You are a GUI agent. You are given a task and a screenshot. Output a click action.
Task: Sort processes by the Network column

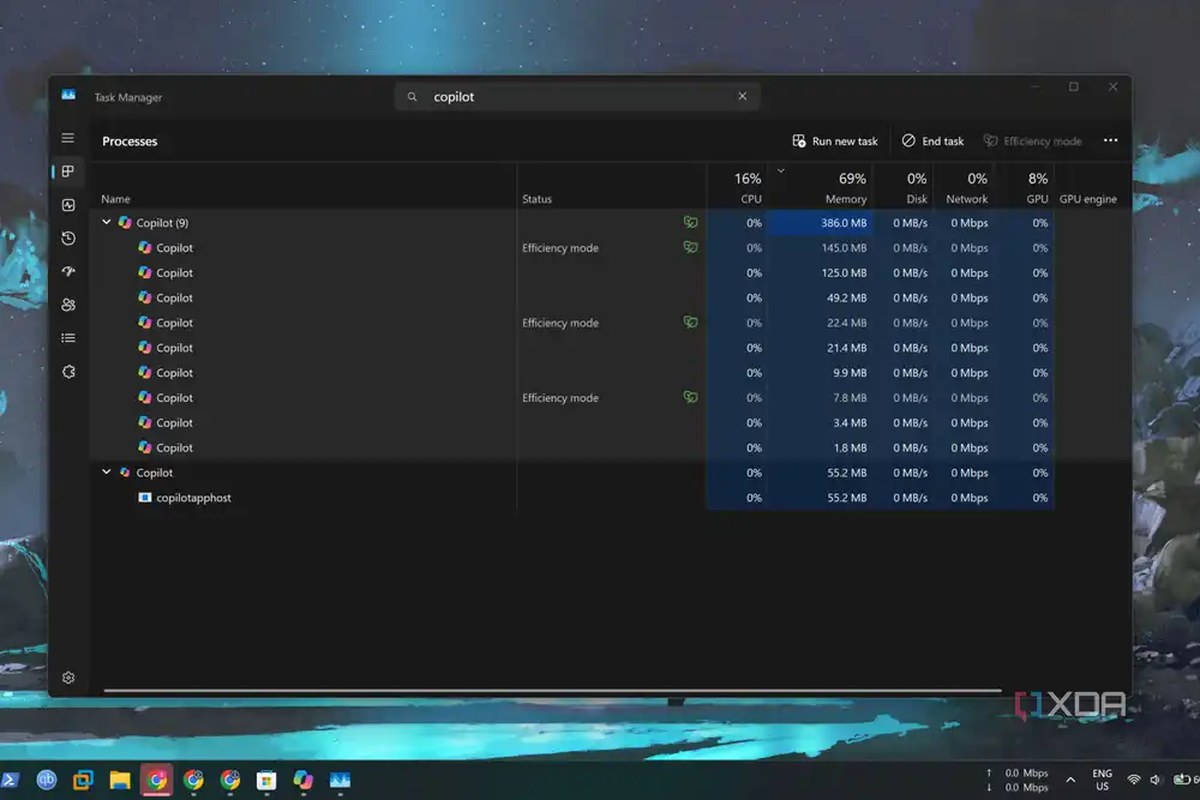[x=964, y=186]
